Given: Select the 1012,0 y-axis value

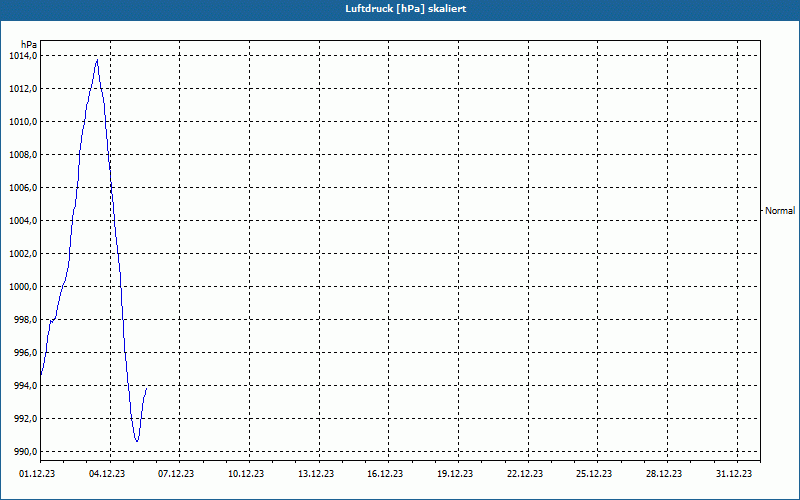Looking at the screenshot, I should point(23,89).
